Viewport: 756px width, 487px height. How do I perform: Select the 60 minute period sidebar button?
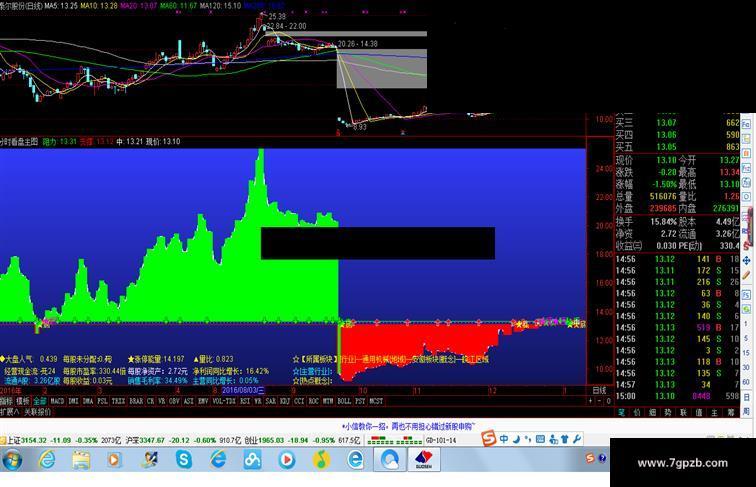pyautogui.click(x=746, y=382)
